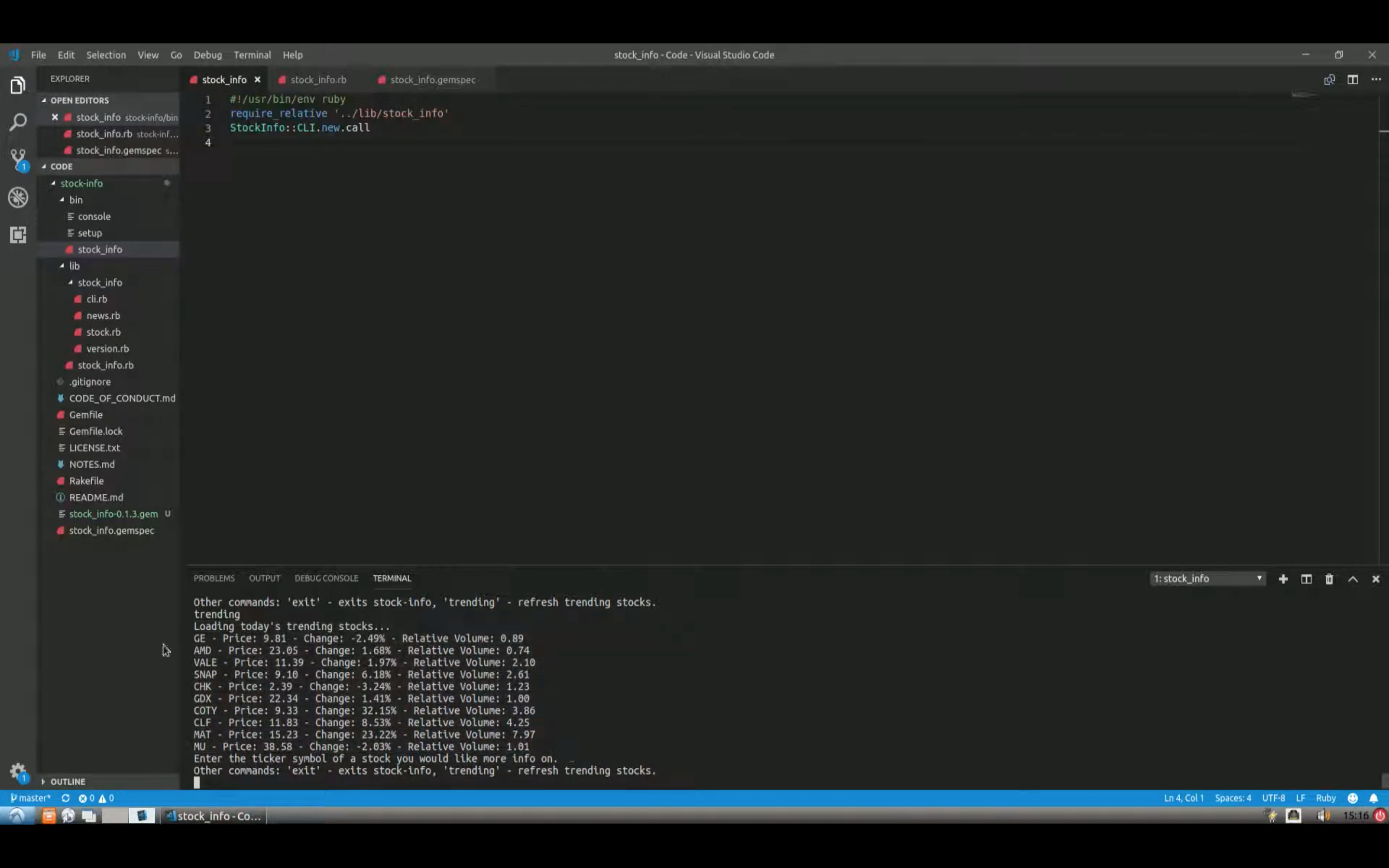The width and height of the screenshot is (1389, 868).
Task: Open the Terminal menu
Action: pos(252,54)
